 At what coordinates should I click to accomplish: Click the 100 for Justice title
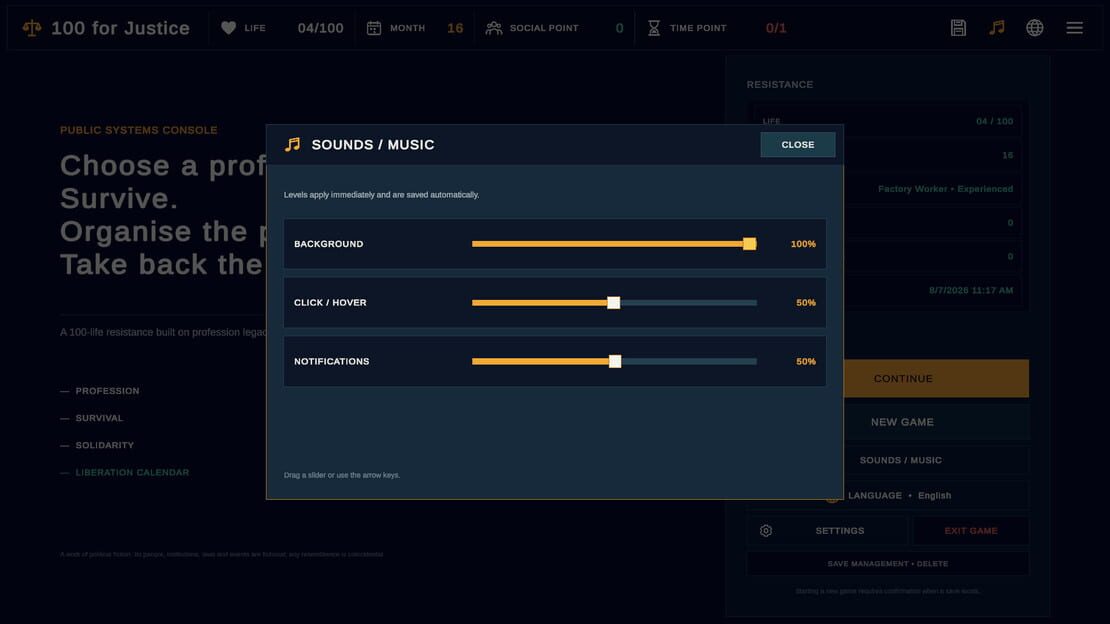coord(120,28)
